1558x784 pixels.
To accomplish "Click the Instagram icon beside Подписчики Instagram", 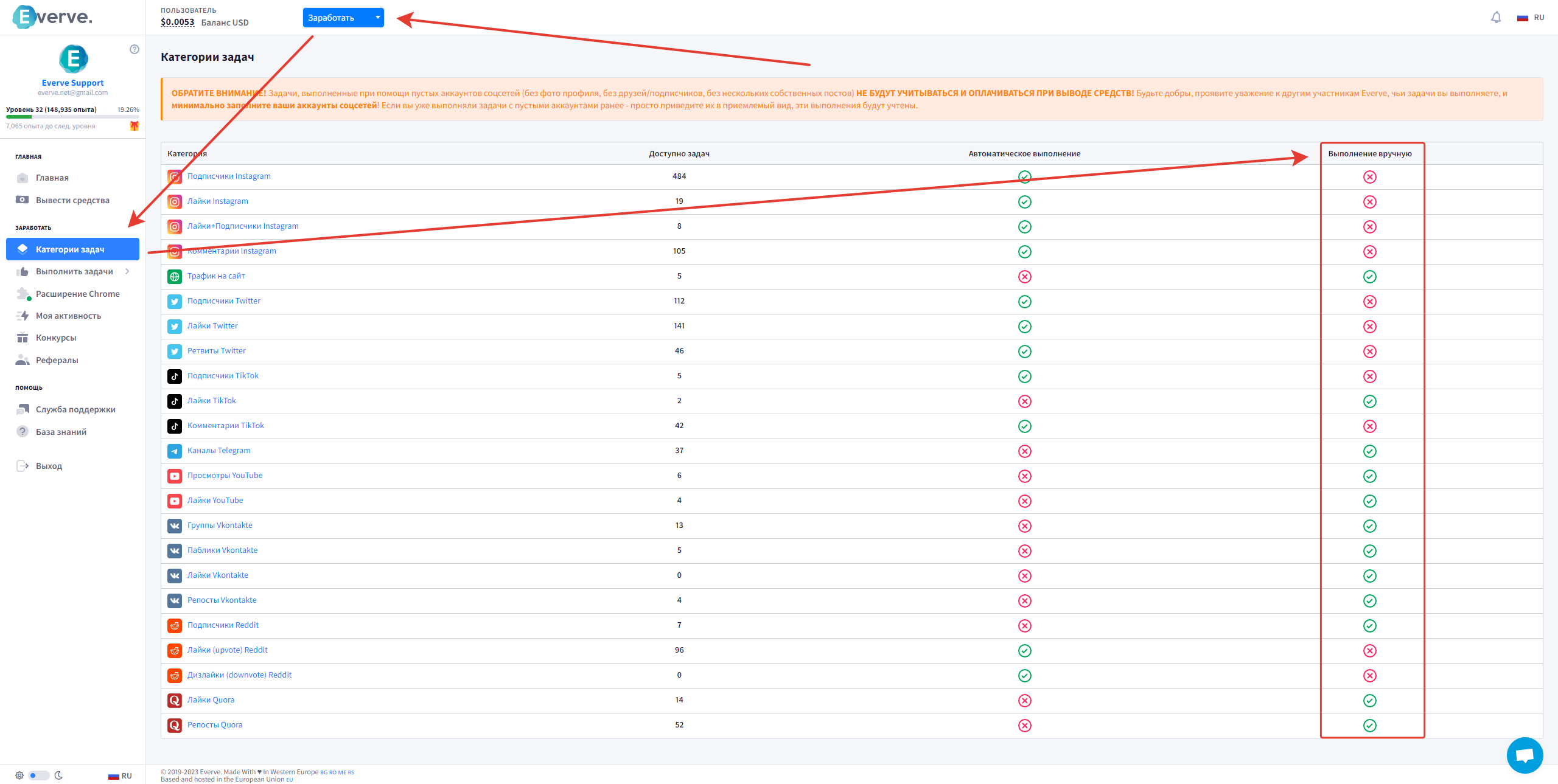I will (175, 177).
